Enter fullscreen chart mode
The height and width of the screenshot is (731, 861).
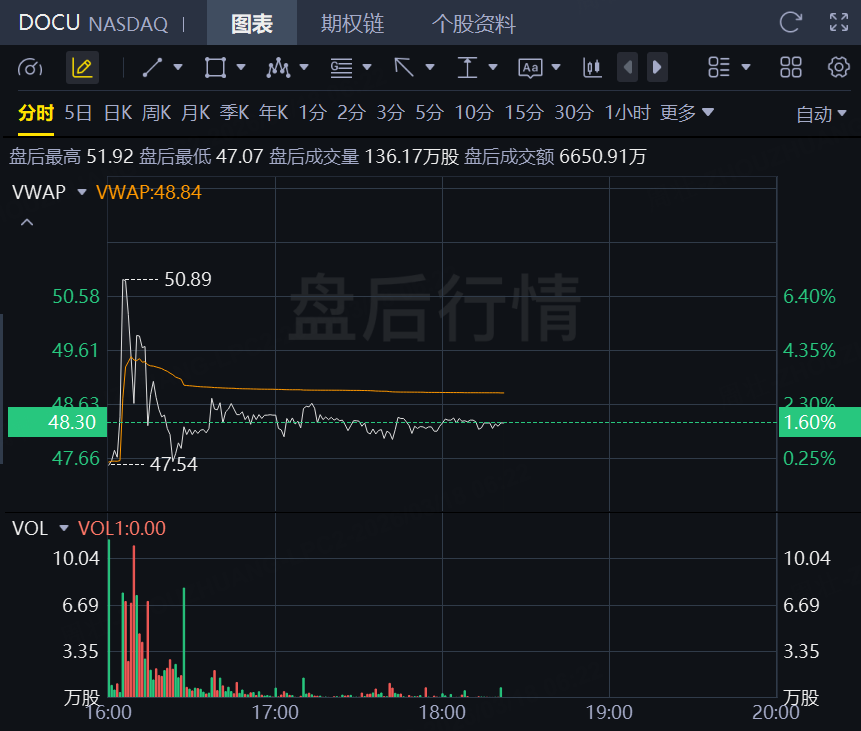839,22
